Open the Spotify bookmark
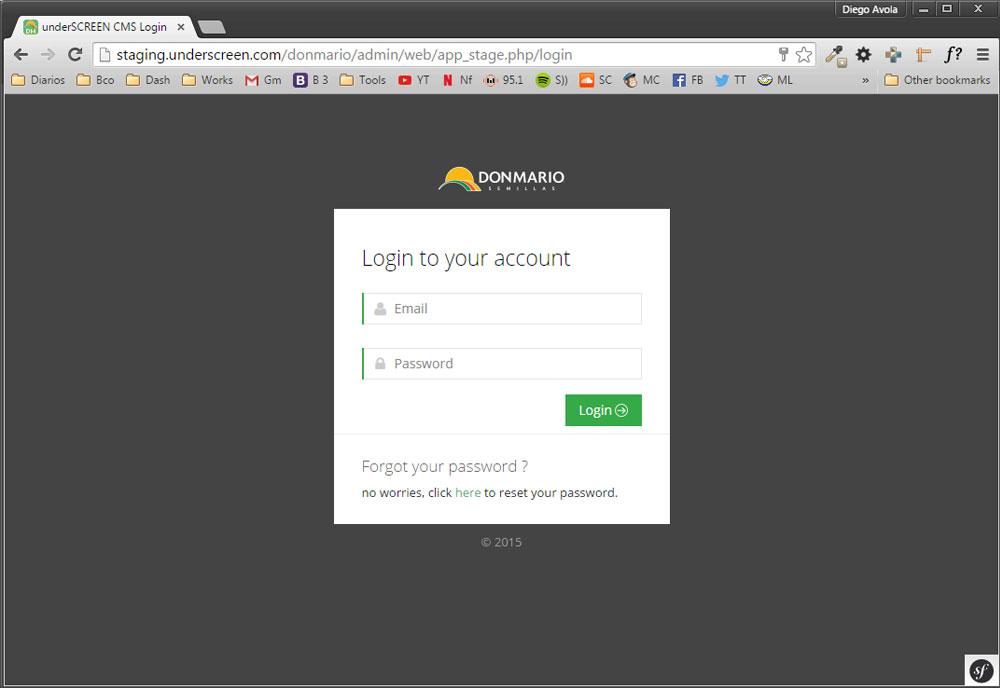The height and width of the screenshot is (688, 1000). click(552, 80)
